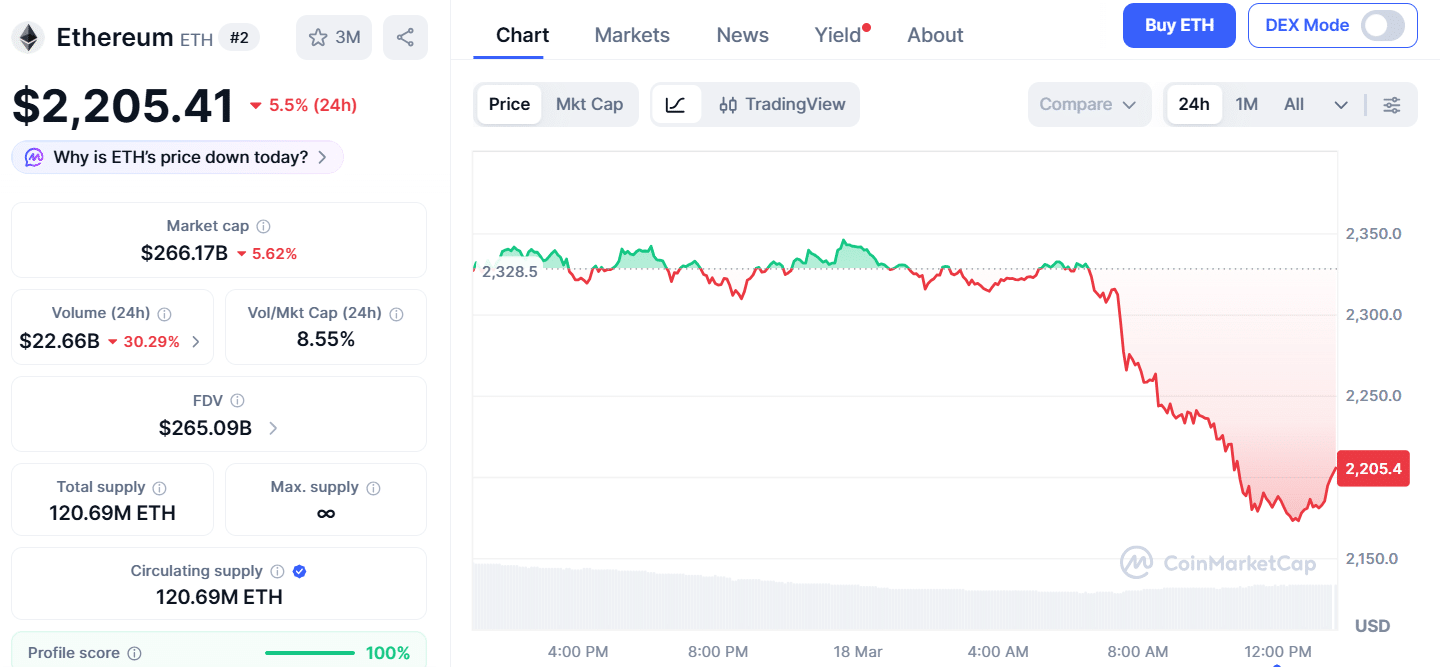
Task: Switch chart to Mkt Cap
Action: (589, 105)
